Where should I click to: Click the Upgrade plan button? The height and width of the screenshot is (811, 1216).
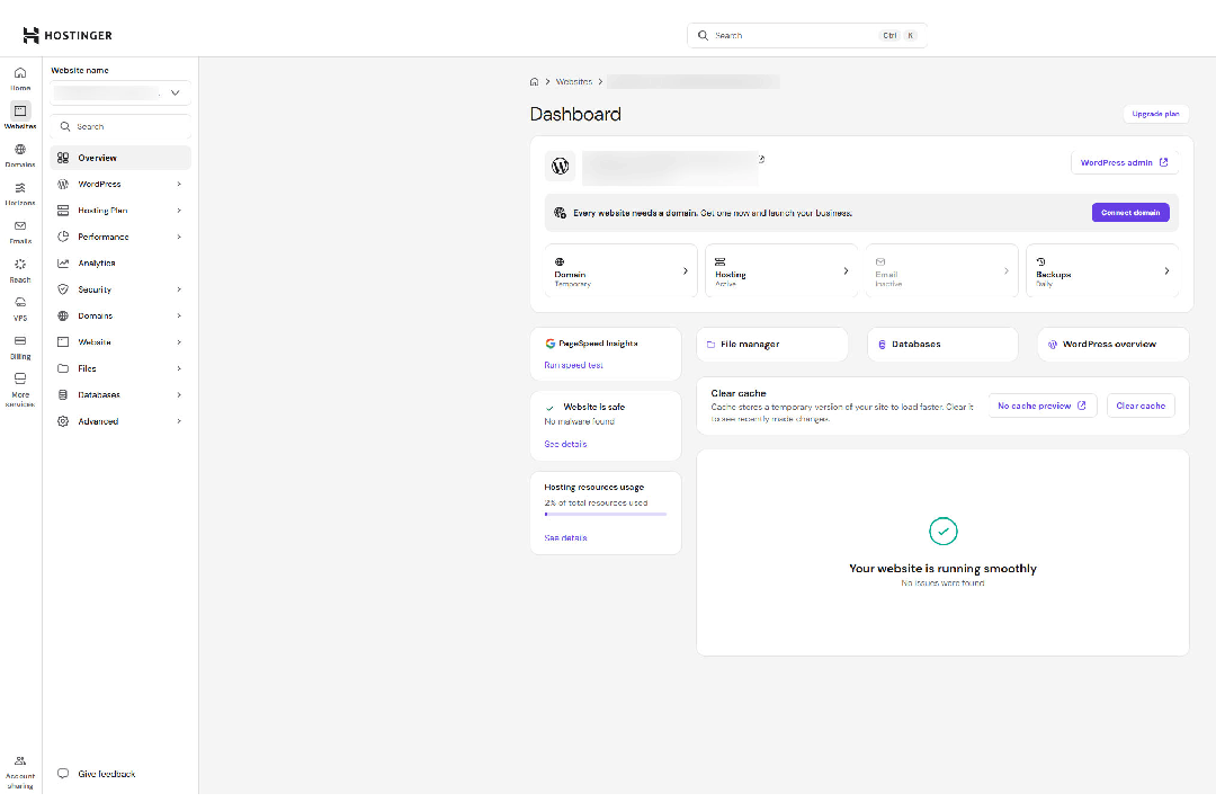[1155, 114]
